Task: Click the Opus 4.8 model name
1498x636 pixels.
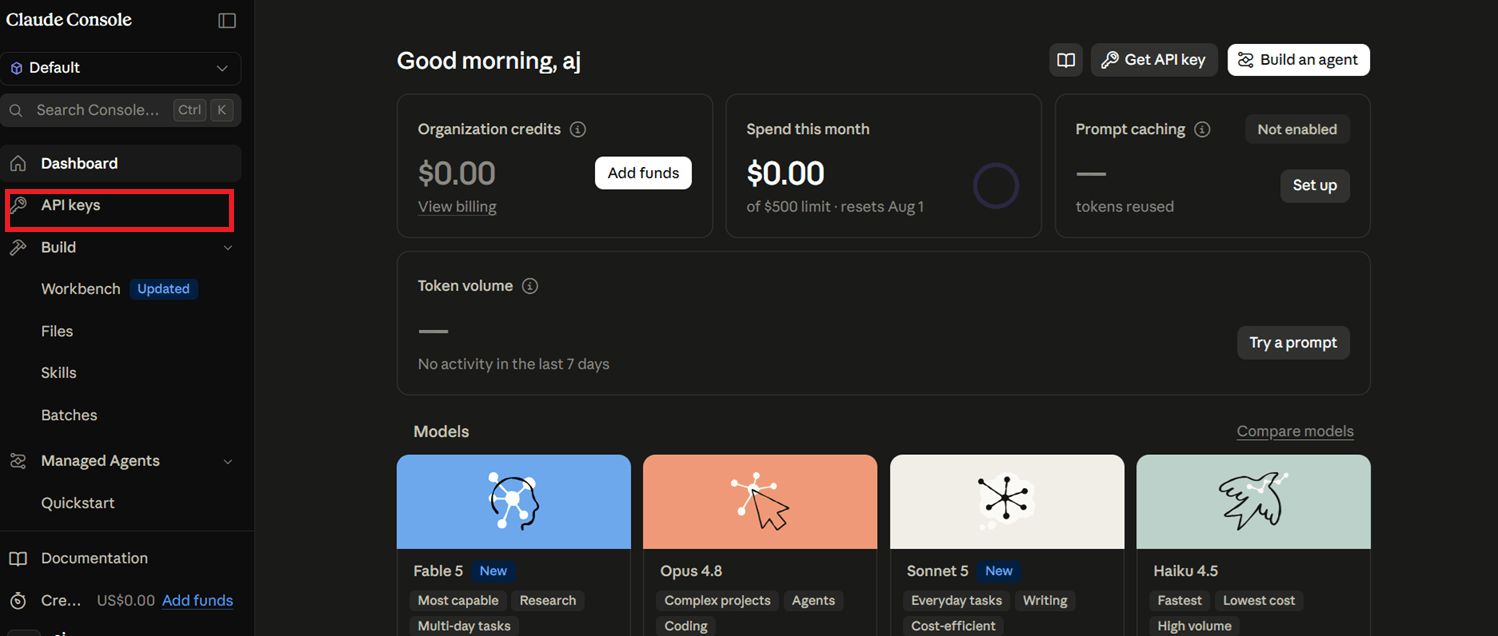Action: tap(691, 571)
